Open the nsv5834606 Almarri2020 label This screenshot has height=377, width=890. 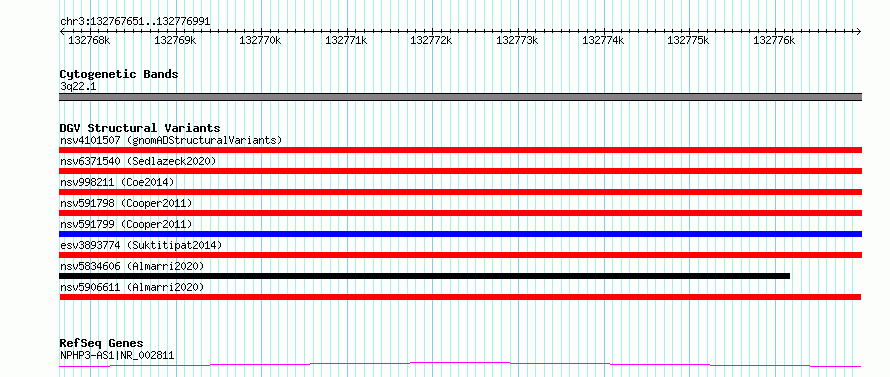pos(132,266)
